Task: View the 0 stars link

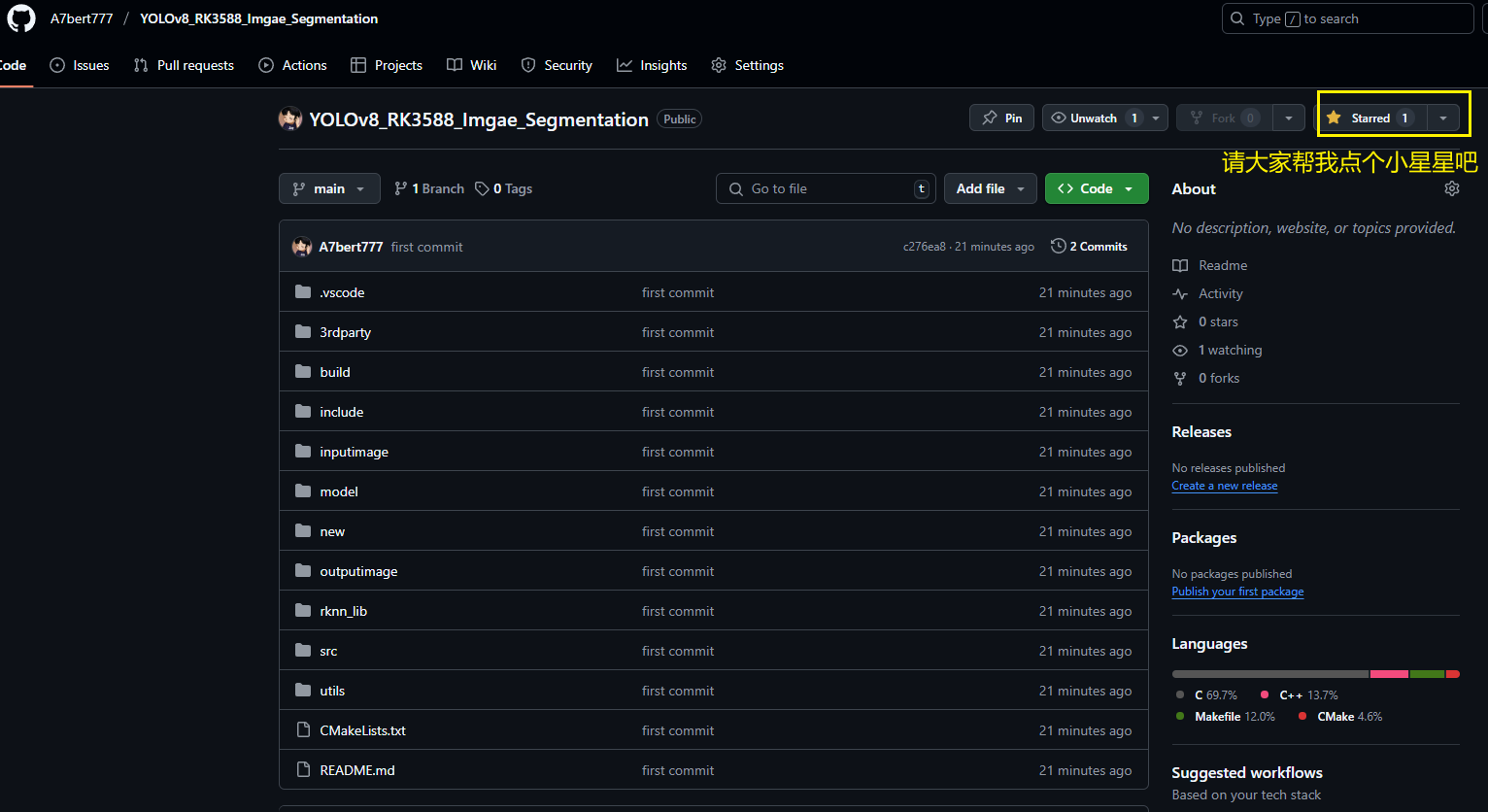Action: [1204, 321]
